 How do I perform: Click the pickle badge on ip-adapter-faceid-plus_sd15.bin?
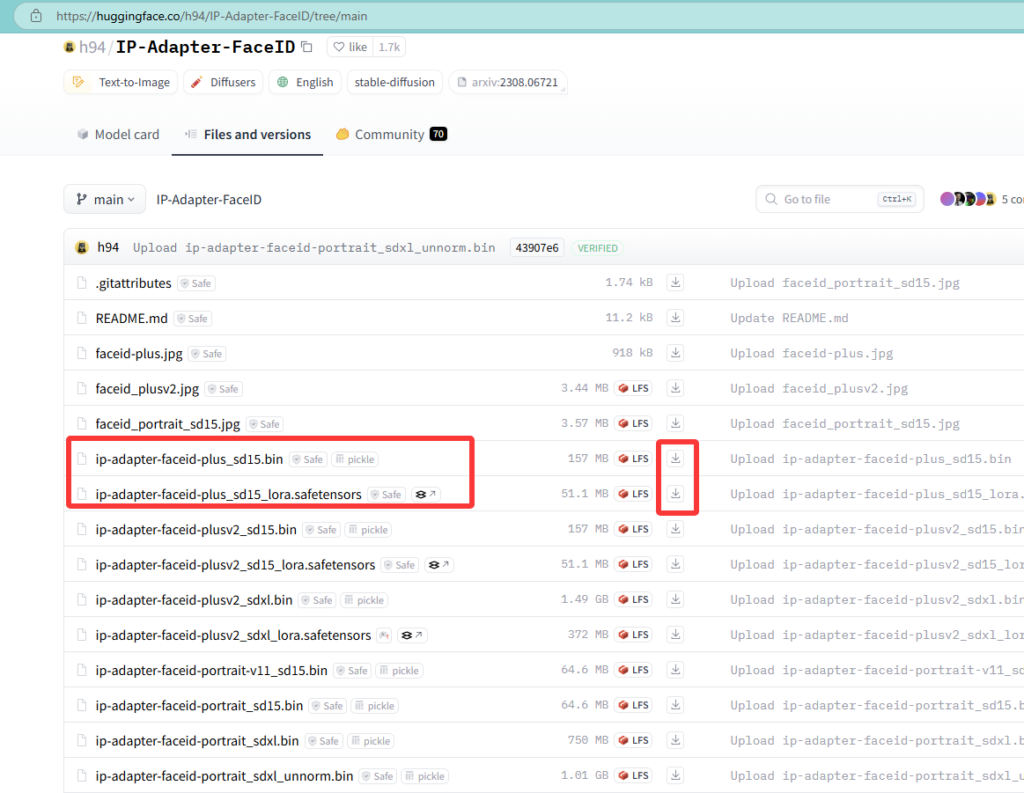(355, 459)
